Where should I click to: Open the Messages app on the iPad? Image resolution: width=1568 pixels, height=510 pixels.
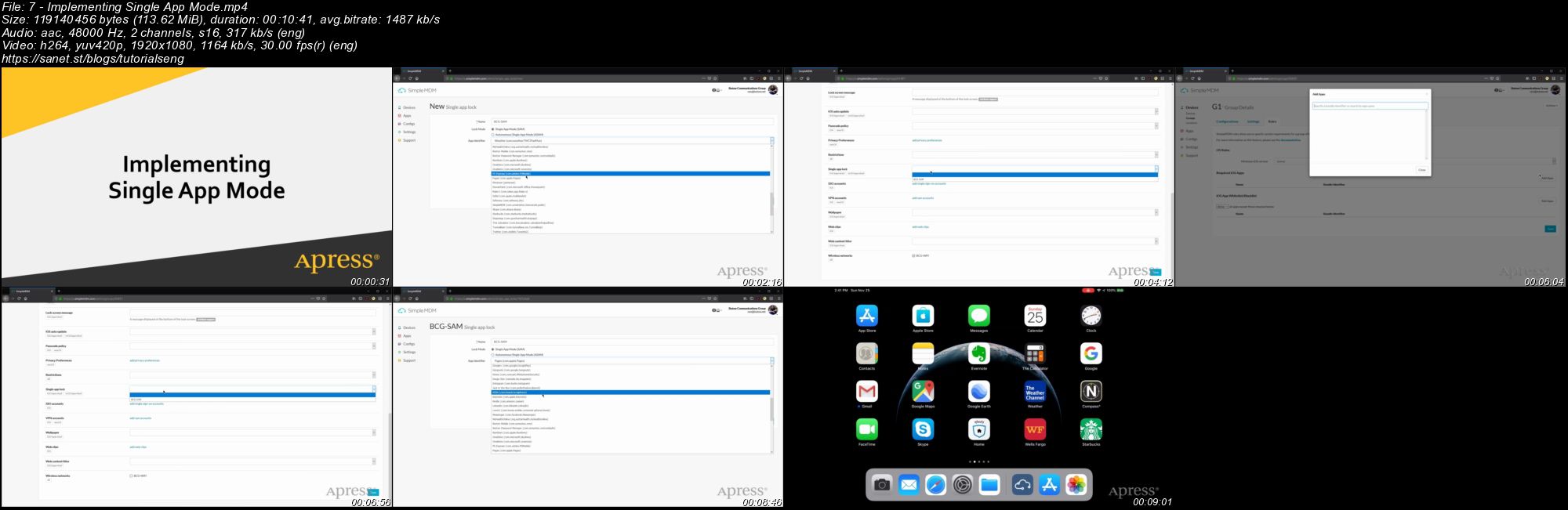(x=979, y=316)
